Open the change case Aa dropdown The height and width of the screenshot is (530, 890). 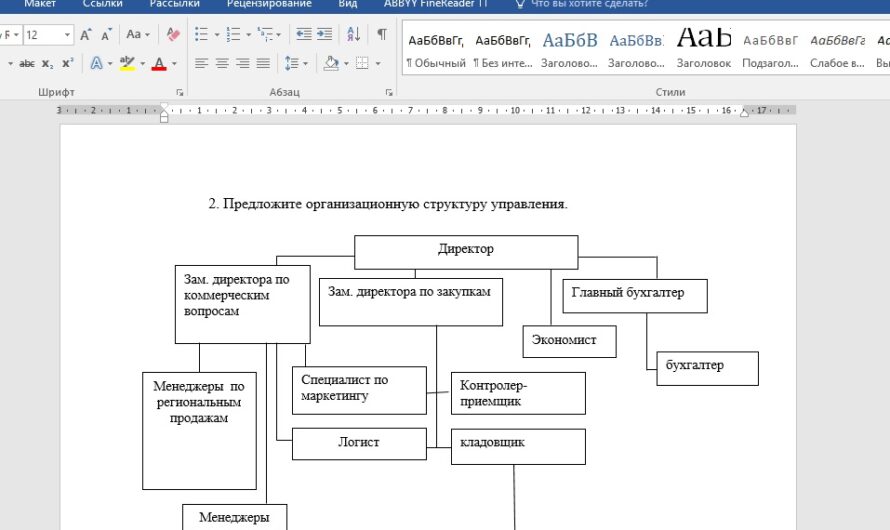tap(138, 35)
